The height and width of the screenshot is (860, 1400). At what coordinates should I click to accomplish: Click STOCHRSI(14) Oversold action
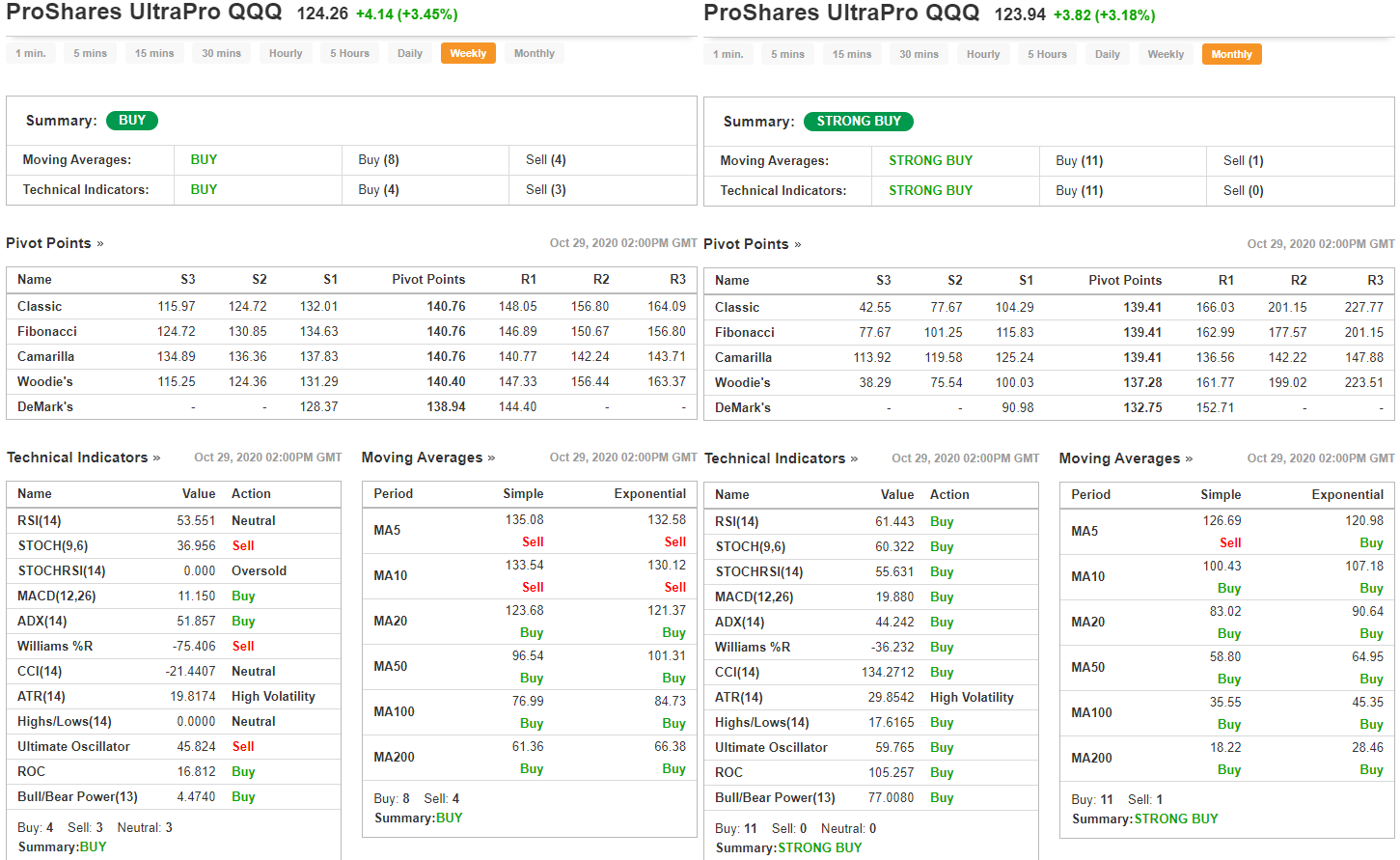pyautogui.click(x=259, y=570)
